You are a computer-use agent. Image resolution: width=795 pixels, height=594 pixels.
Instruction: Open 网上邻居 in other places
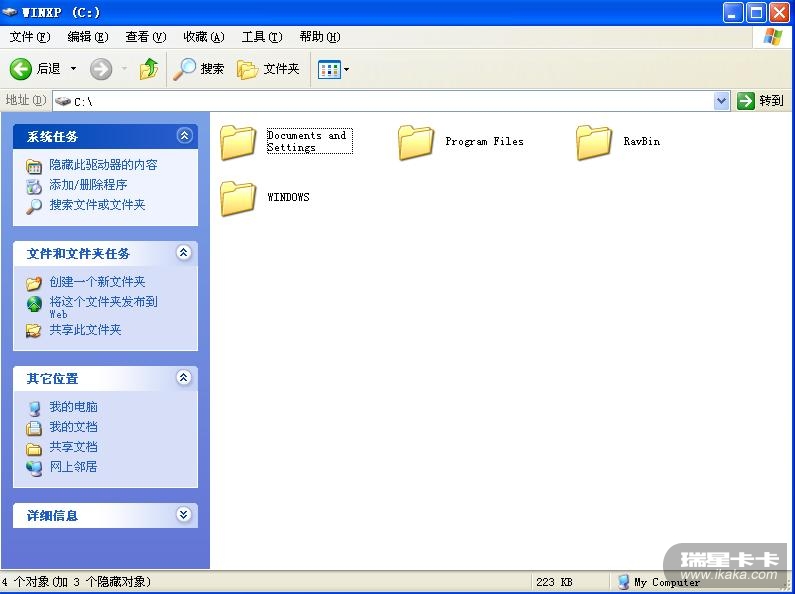[x=73, y=467]
